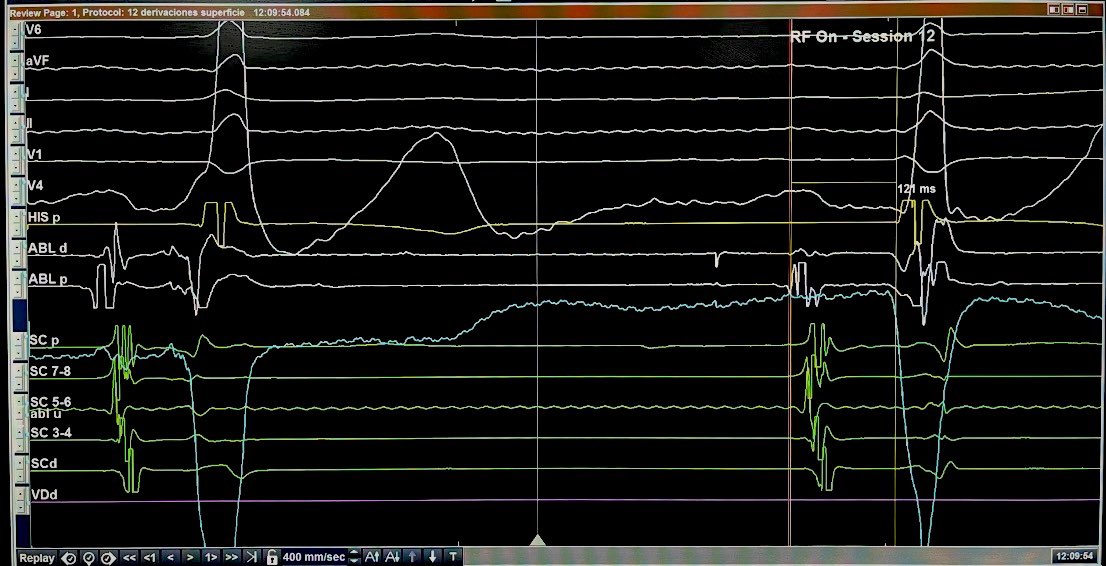Click the 121 ms caliper measurement label
1106x566 pixels.
click(x=916, y=189)
